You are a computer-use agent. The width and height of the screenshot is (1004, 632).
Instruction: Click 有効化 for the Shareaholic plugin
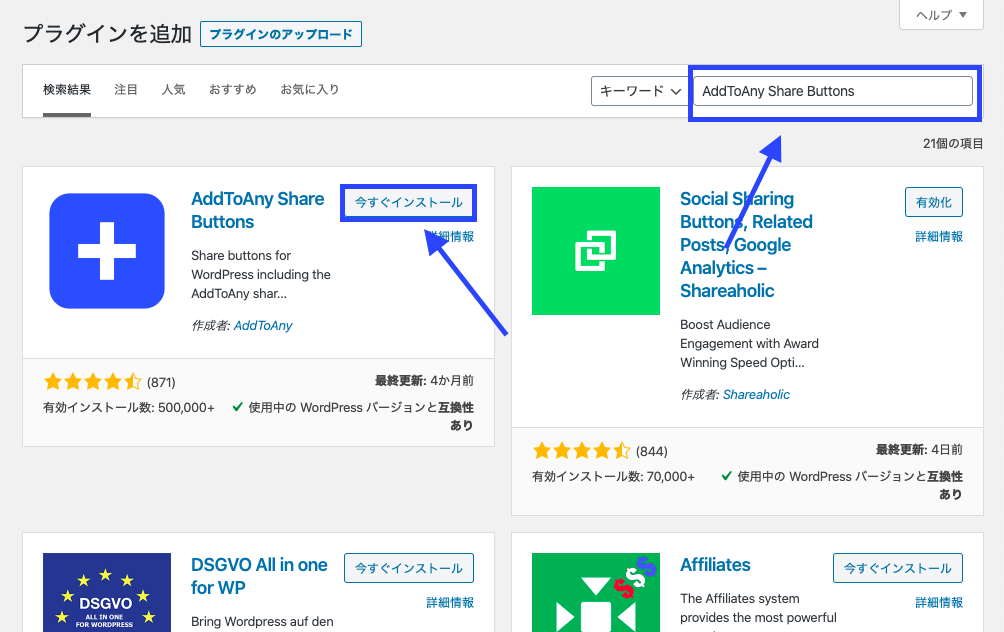[934, 202]
